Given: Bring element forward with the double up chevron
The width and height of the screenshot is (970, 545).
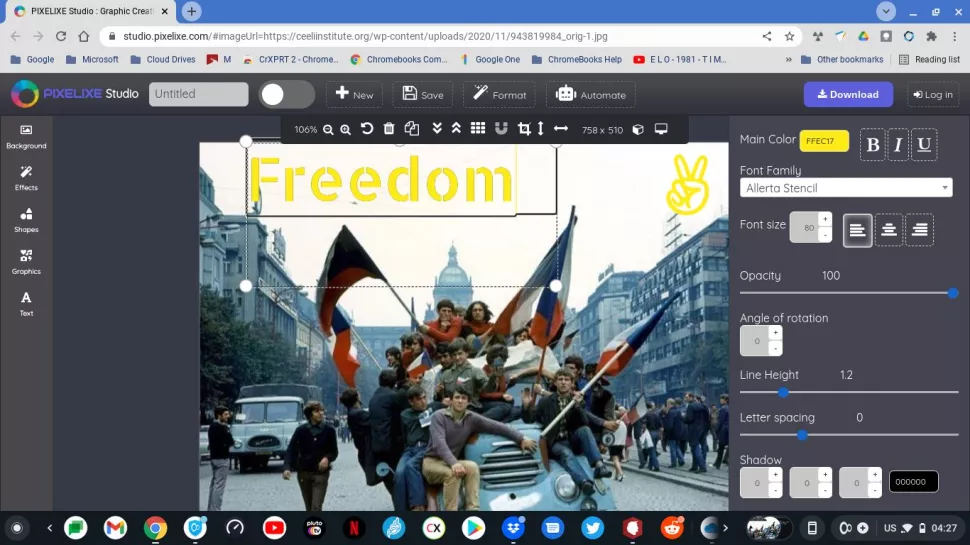Looking at the screenshot, I should tap(457, 129).
